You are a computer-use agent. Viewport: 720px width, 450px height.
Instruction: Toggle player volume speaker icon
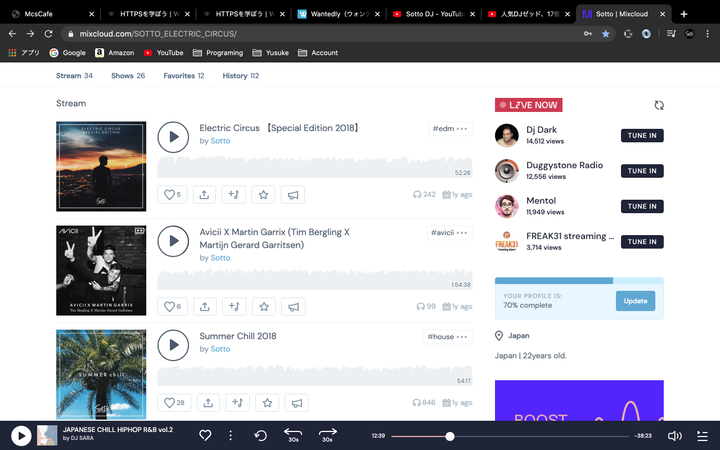(x=675, y=436)
